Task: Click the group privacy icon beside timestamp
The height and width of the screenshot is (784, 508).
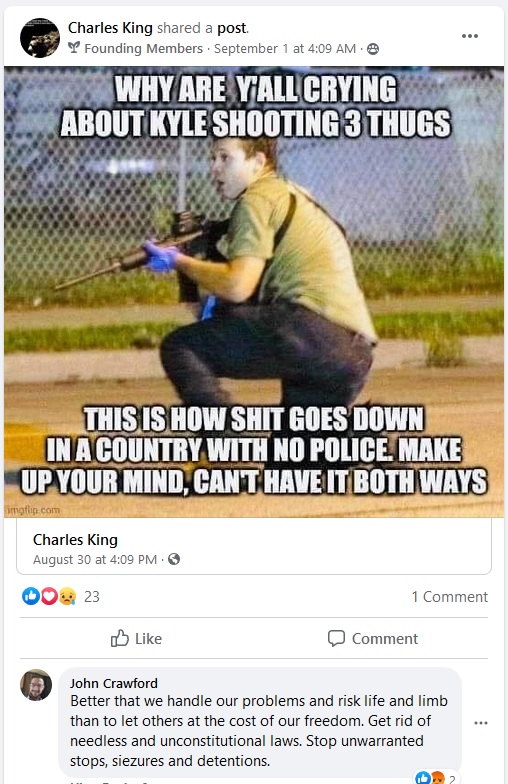Action: 373,48
